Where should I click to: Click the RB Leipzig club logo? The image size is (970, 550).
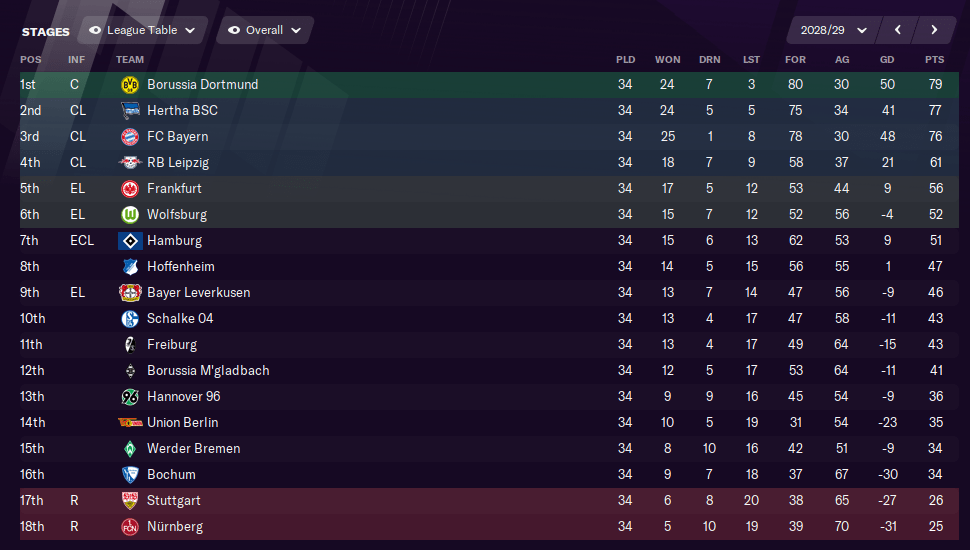[130, 163]
